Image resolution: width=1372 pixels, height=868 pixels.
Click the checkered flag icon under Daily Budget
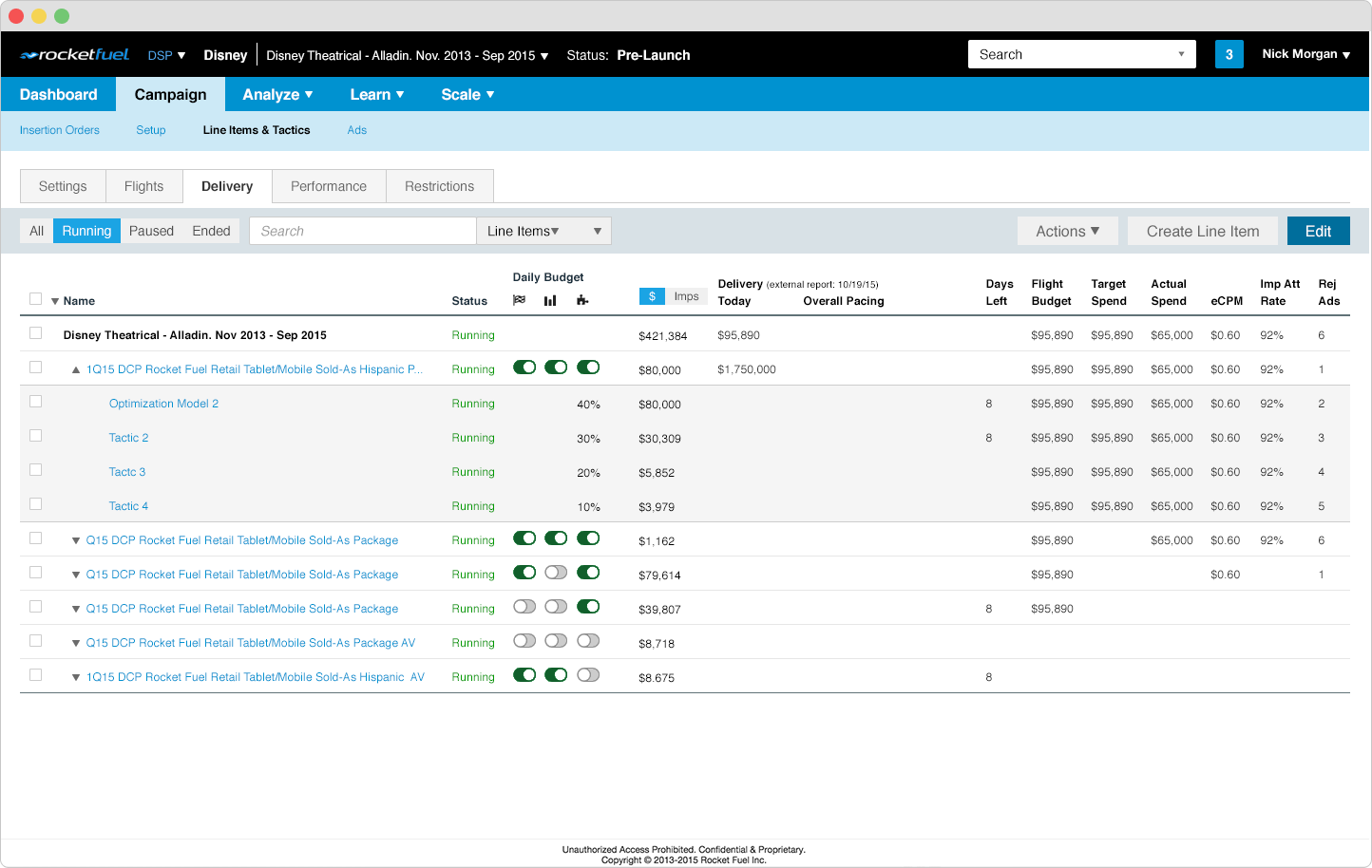coord(519,300)
